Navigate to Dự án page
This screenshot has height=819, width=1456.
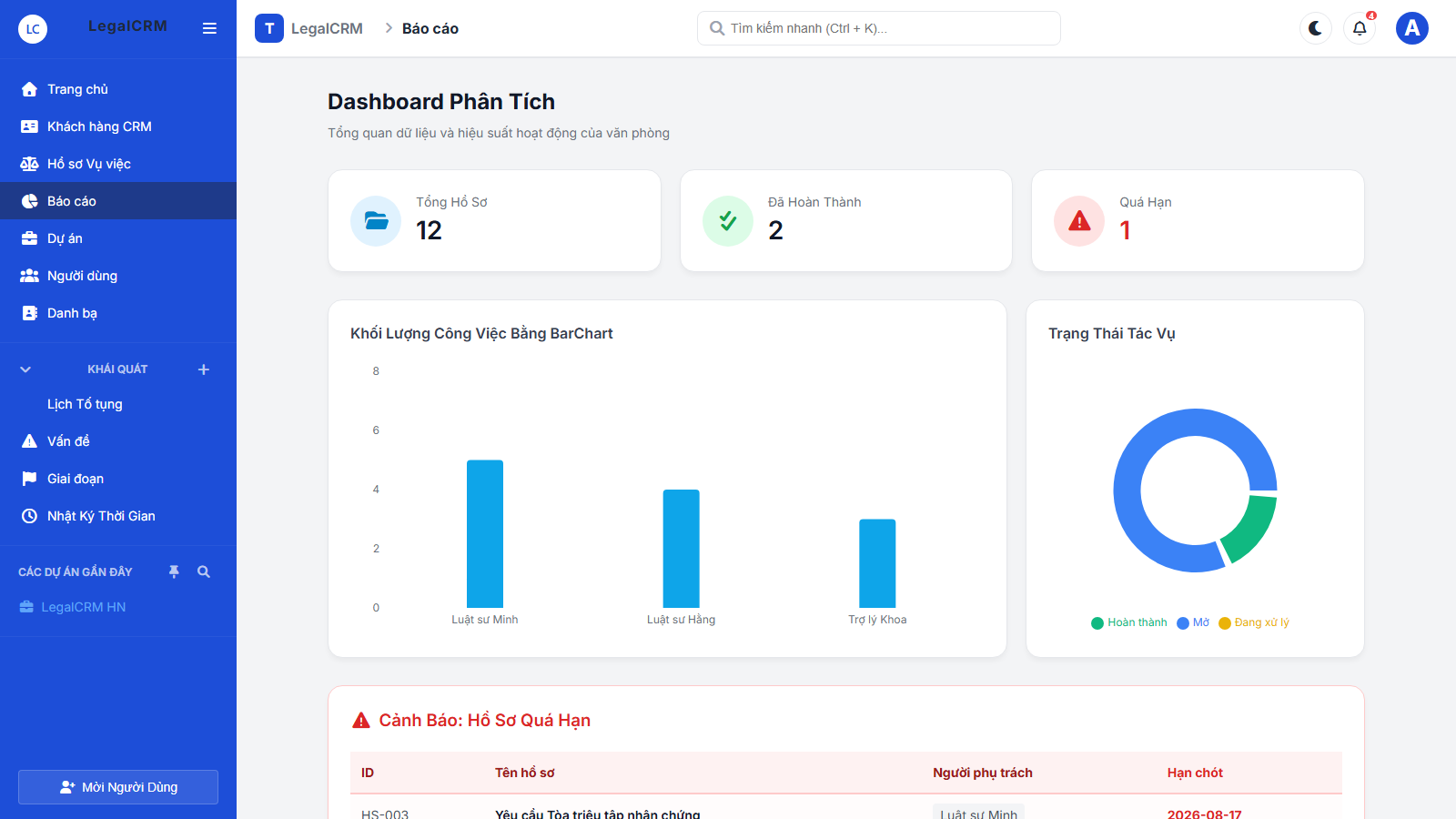pyautogui.click(x=118, y=238)
